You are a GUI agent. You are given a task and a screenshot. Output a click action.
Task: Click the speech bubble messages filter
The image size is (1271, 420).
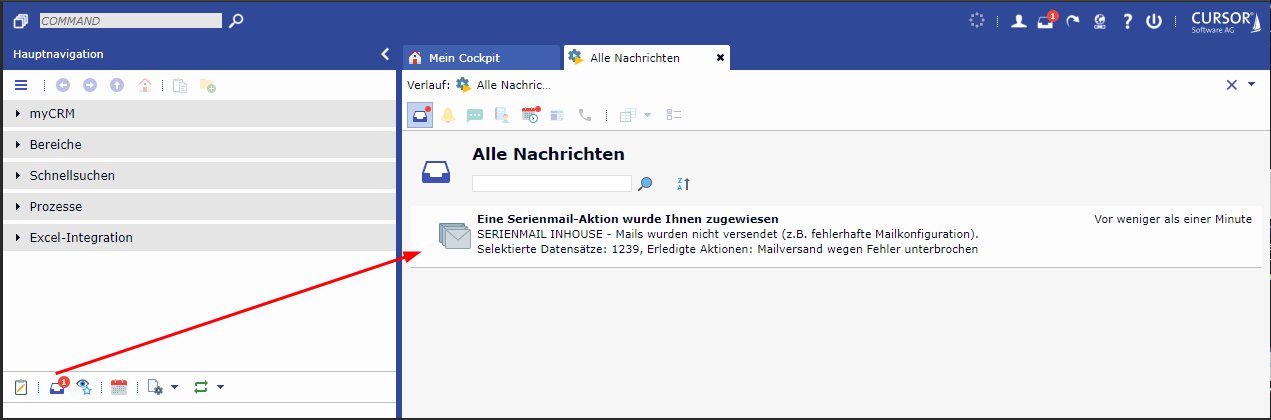pyautogui.click(x=475, y=115)
